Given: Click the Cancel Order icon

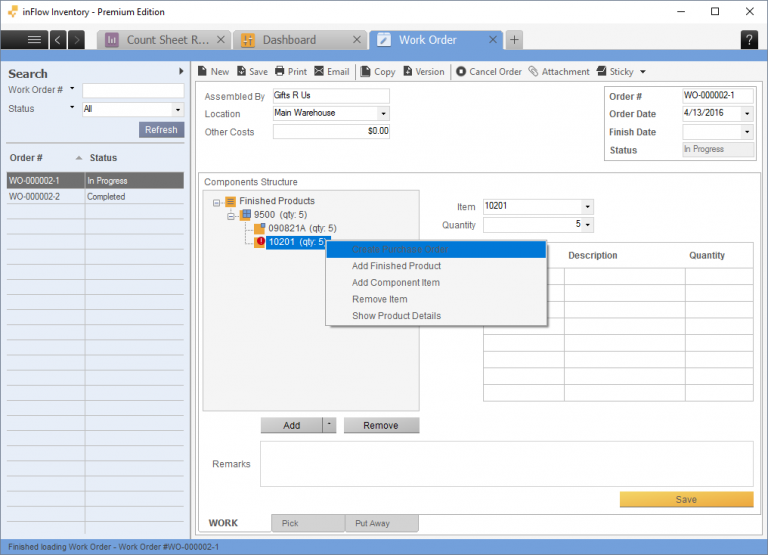Looking at the screenshot, I should [x=461, y=72].
